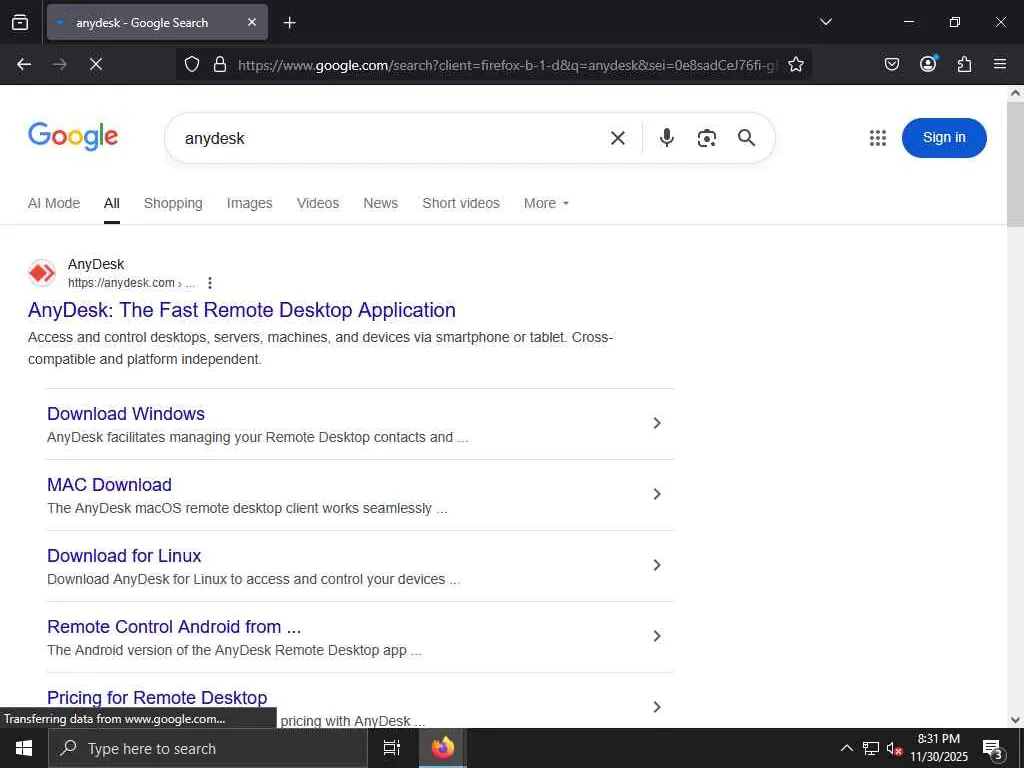1024x768 pixels.
Task: Open Windows Task View
Action: click(391, 748)
